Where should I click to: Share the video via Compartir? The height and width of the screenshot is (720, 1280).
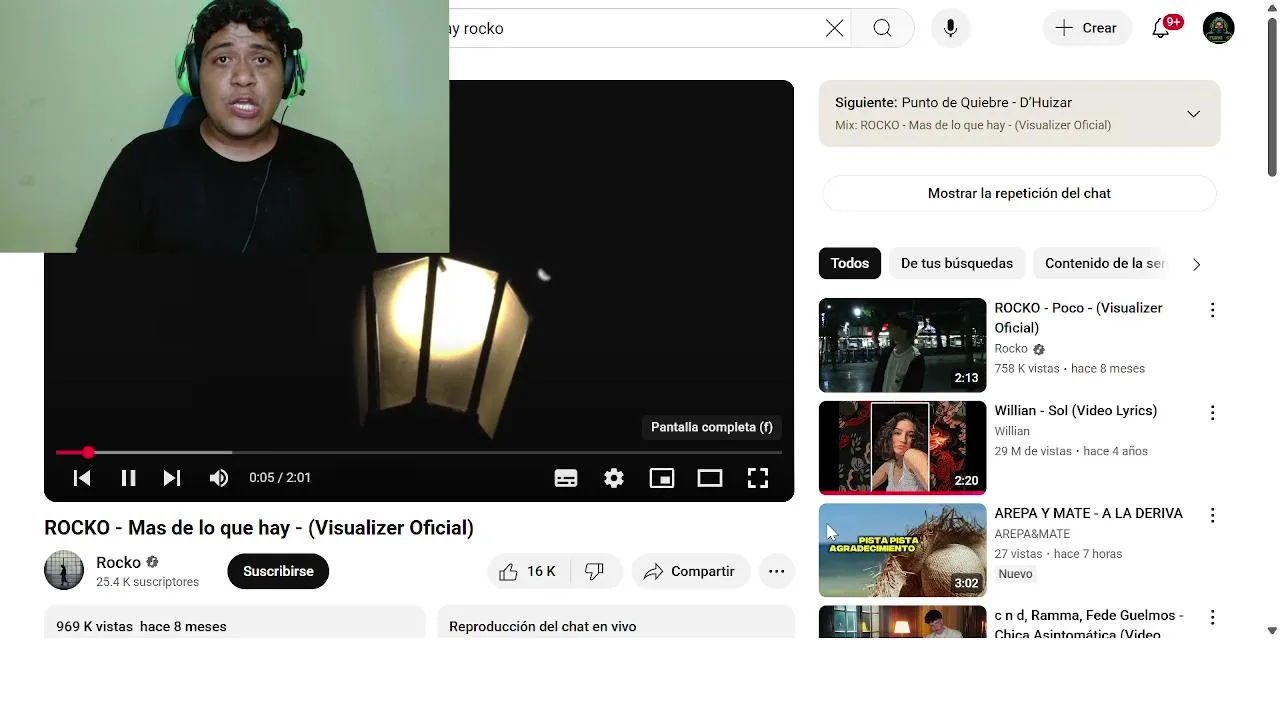coord(690,571)
